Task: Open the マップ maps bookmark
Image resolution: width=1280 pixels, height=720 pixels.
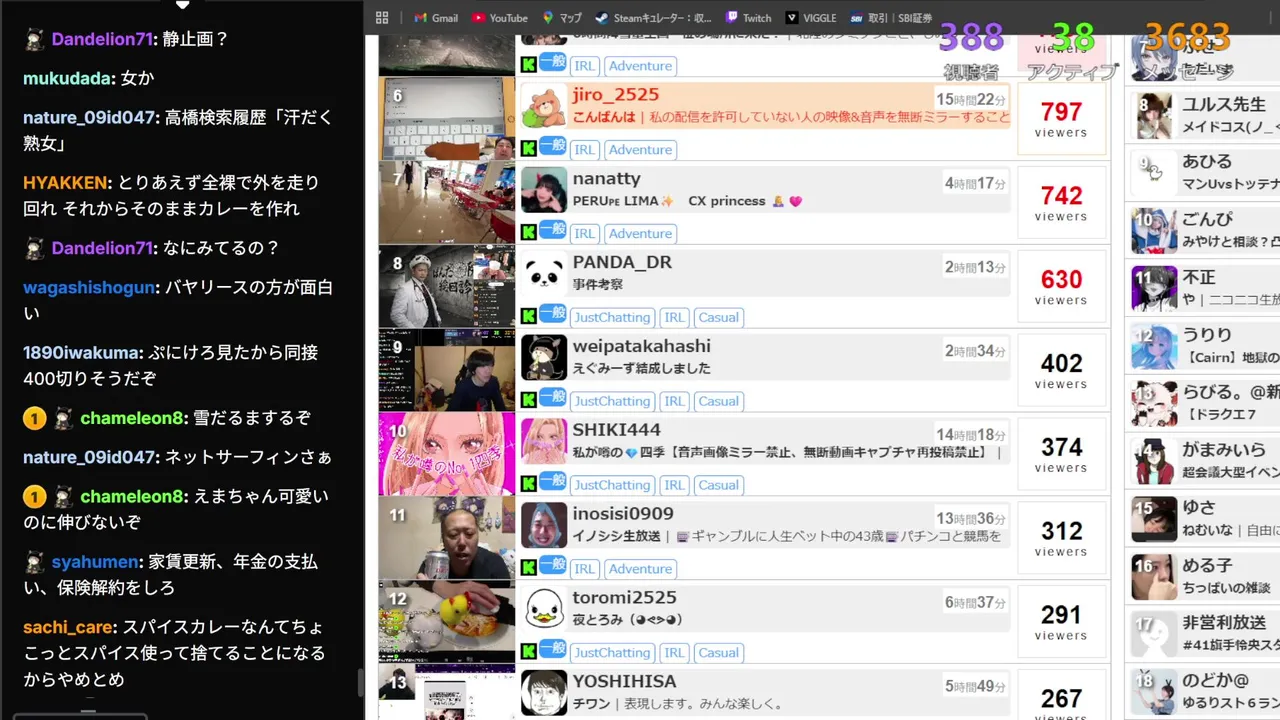Action: click(x=561, y=18)
